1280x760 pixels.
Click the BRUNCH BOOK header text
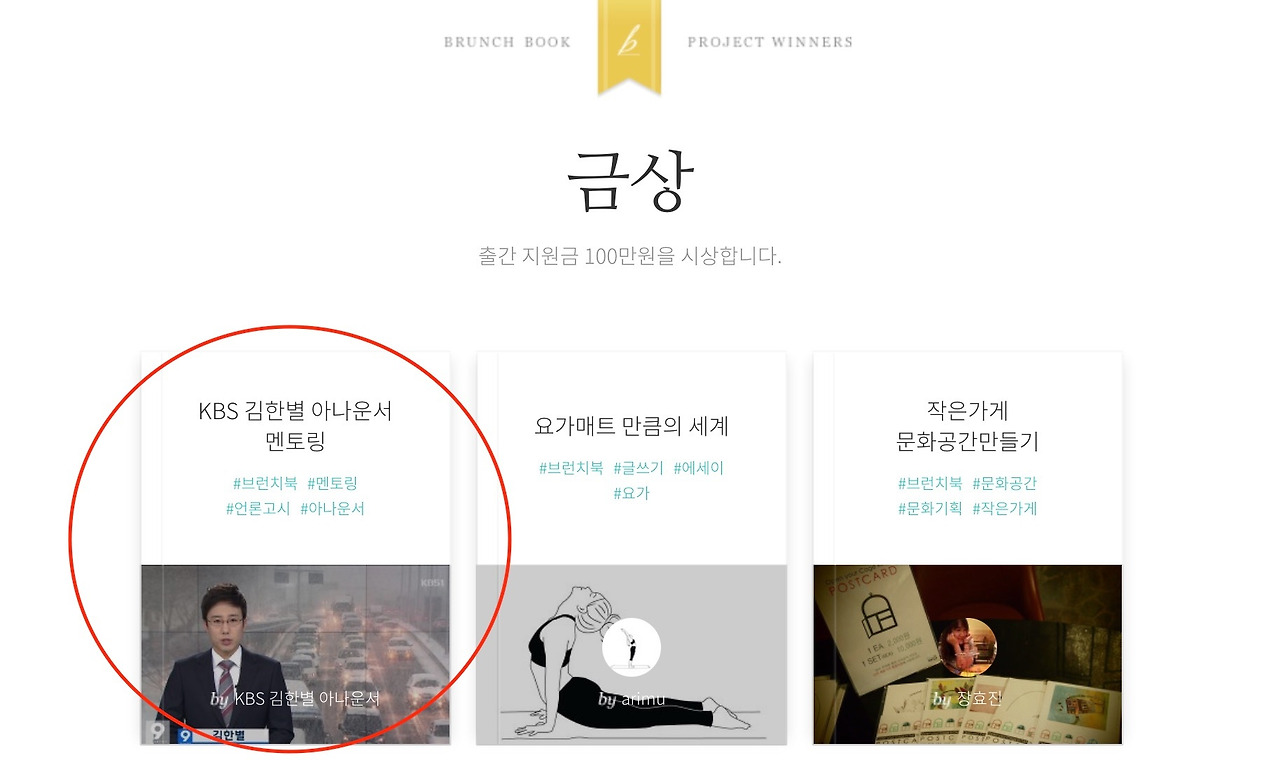(x=507, y=42)
